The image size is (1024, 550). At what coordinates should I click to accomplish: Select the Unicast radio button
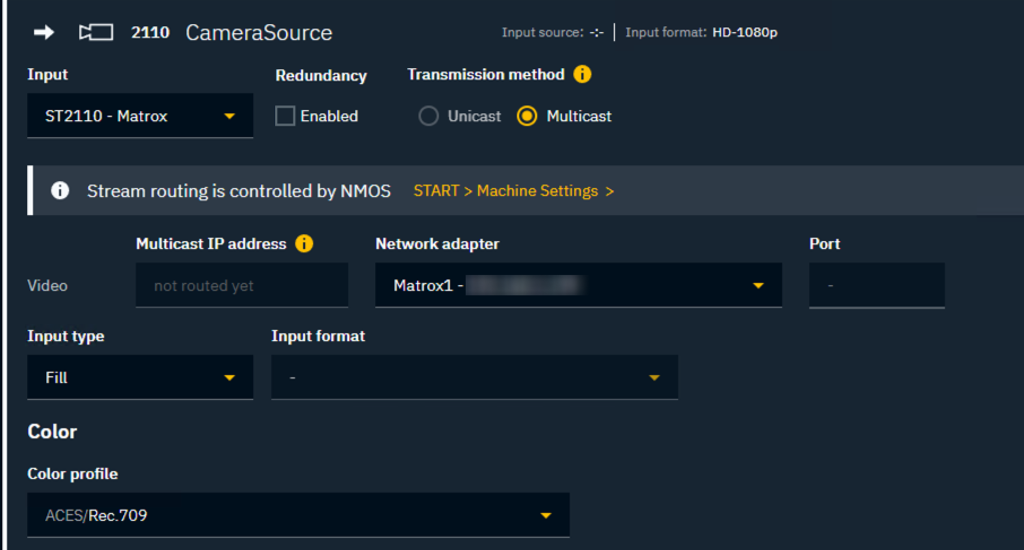[x=429, y=116]
